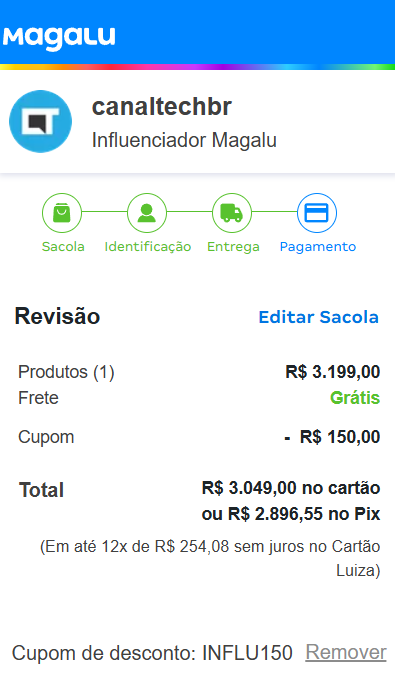Select the Sacola shopping bag step icon

point(62,213)
